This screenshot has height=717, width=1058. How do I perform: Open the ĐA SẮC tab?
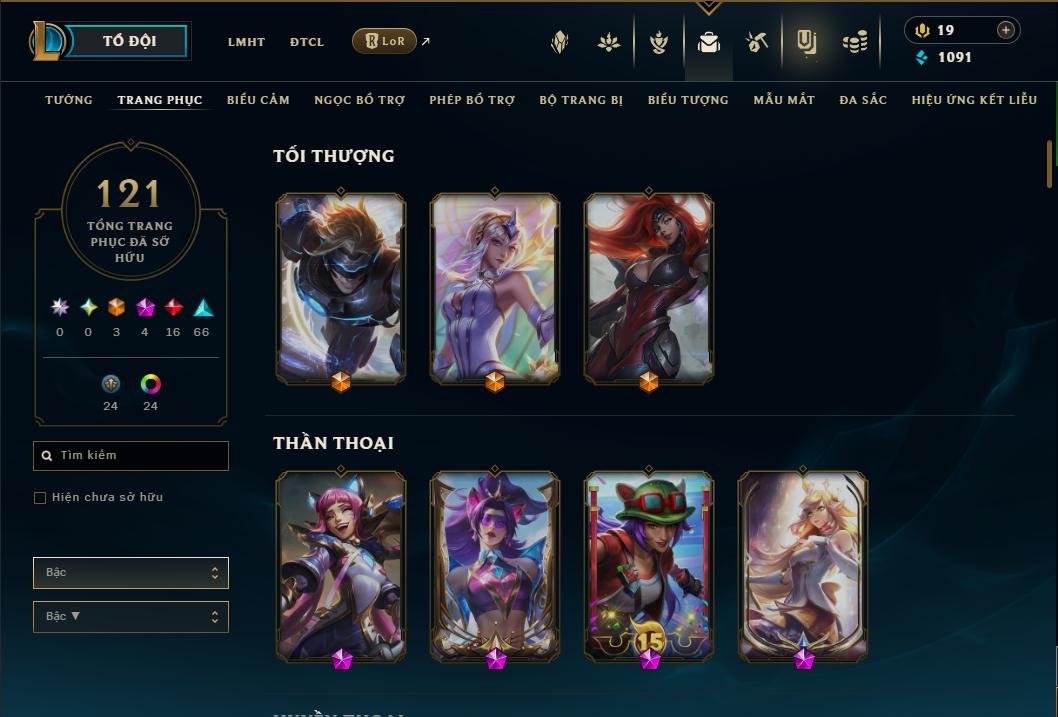(x=863, y=100)
